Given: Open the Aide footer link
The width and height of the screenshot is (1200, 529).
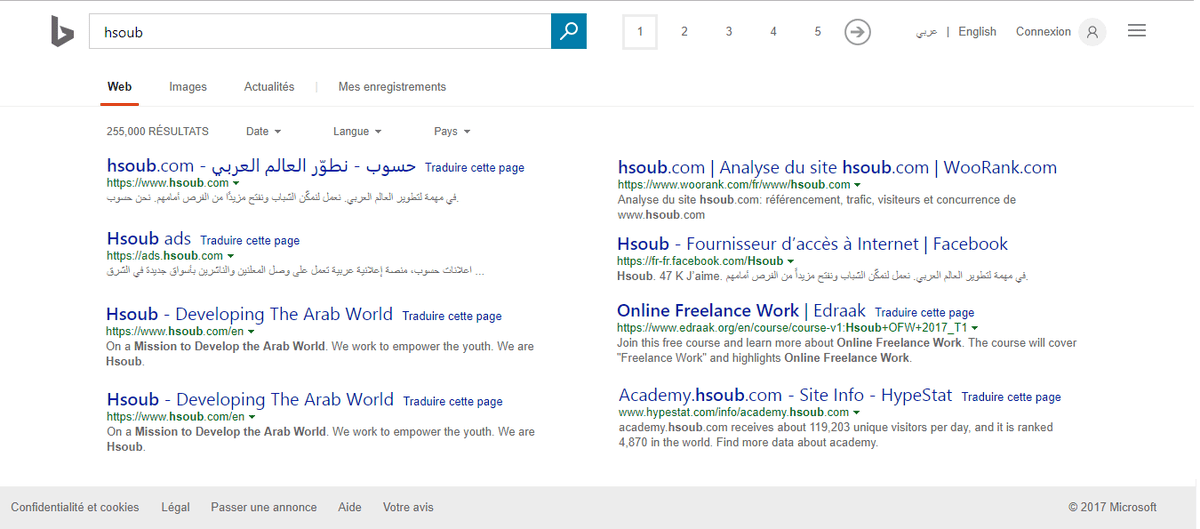Looking at the screenshot, I should (x=350, y=508).
